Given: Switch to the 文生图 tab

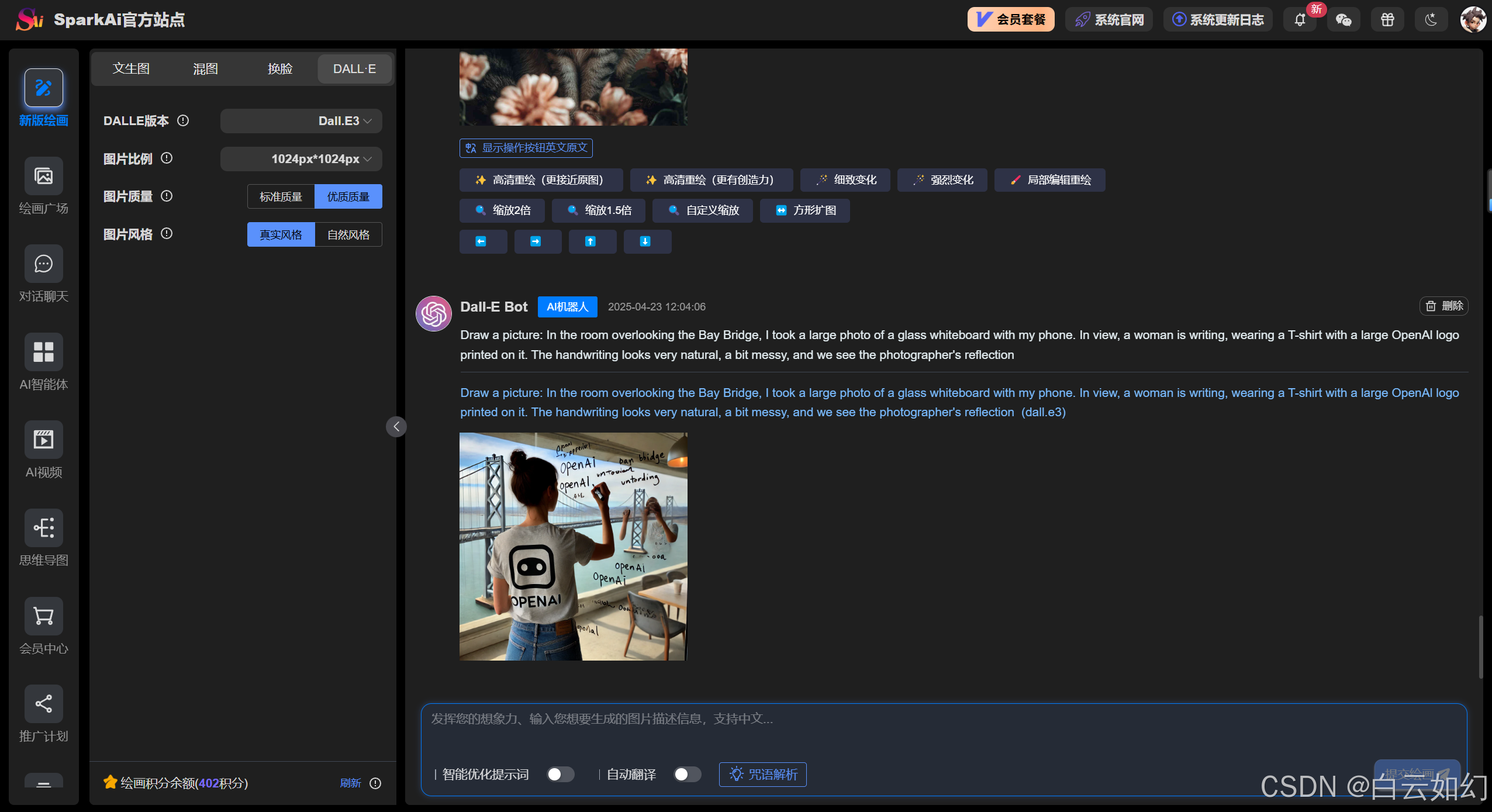Looking at the screenshot, I should [x=131, y=69].
